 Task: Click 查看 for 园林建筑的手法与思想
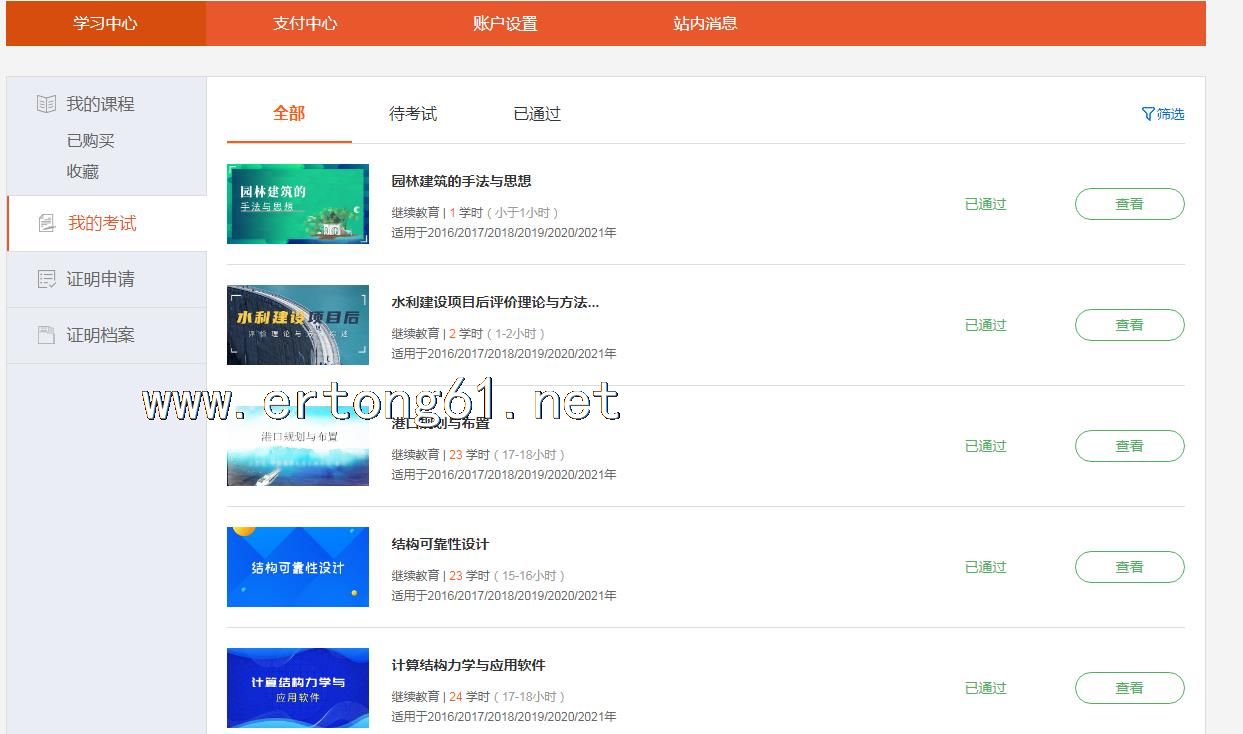tap(1129, 204)
